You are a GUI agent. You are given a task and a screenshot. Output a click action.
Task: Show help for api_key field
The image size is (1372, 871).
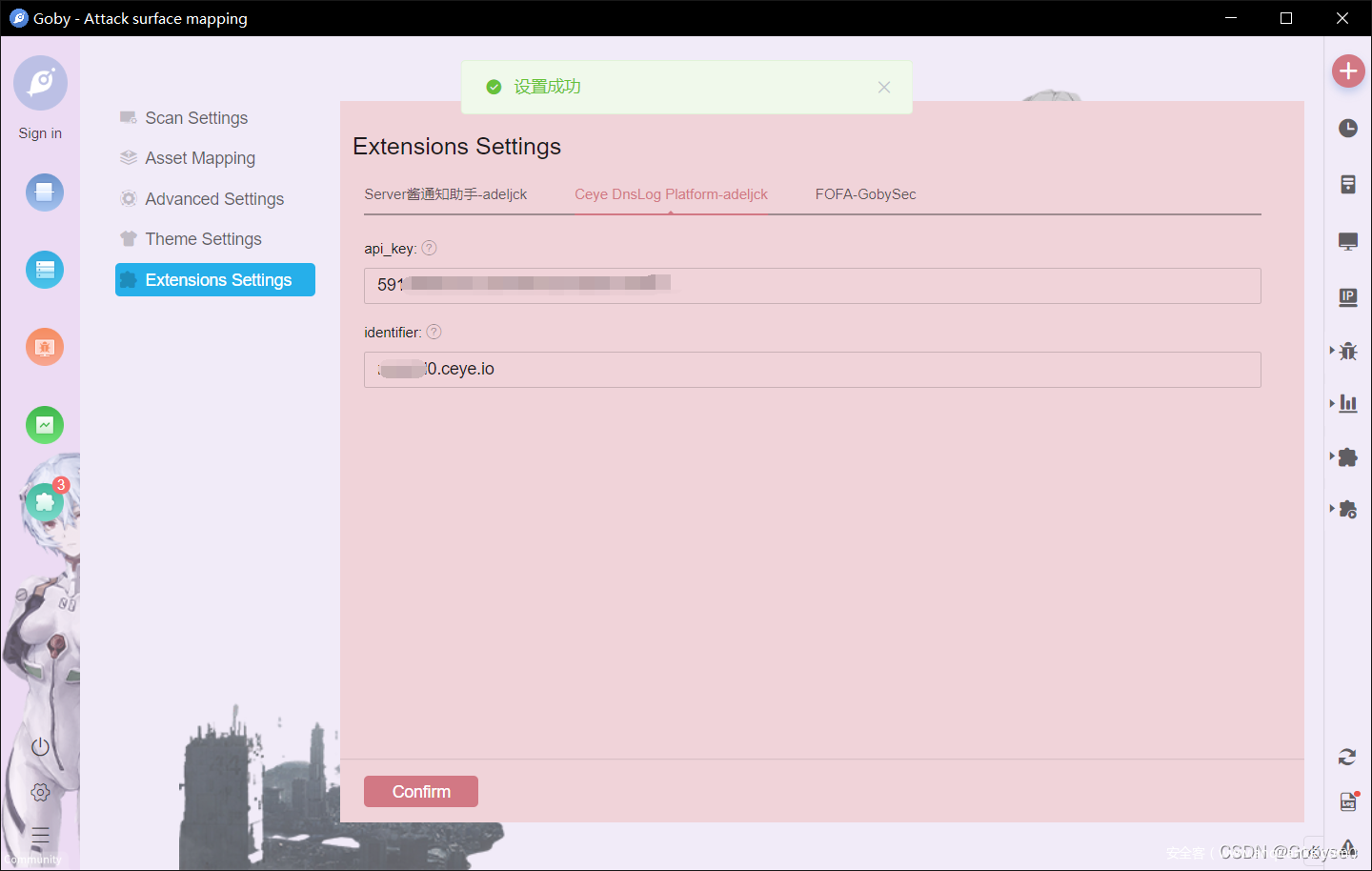click(430, 248)
